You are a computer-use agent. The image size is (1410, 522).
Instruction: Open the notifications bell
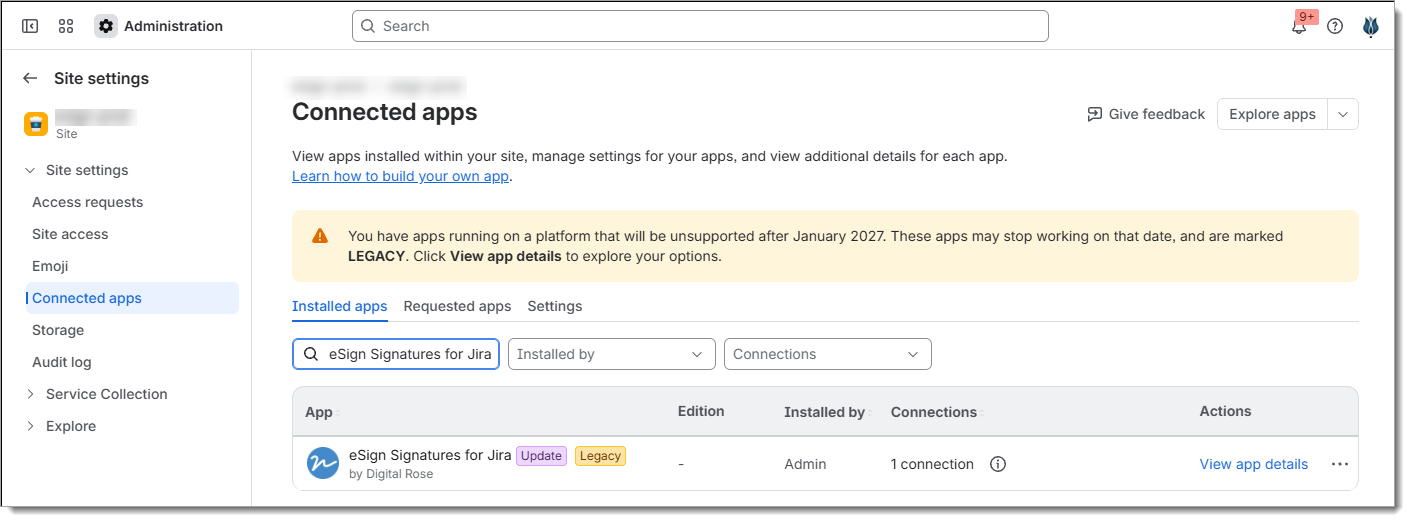(1299, 26)
